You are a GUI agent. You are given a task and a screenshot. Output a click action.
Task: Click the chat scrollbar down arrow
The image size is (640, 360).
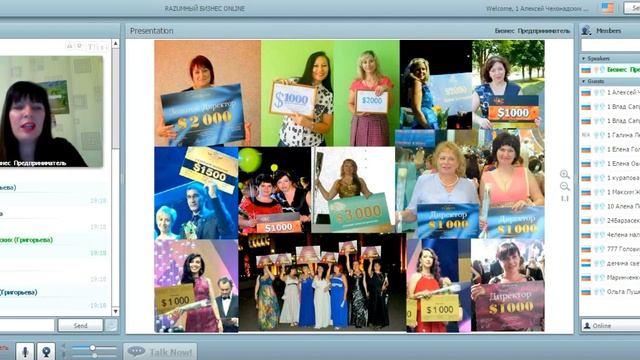tap(116, 311)
